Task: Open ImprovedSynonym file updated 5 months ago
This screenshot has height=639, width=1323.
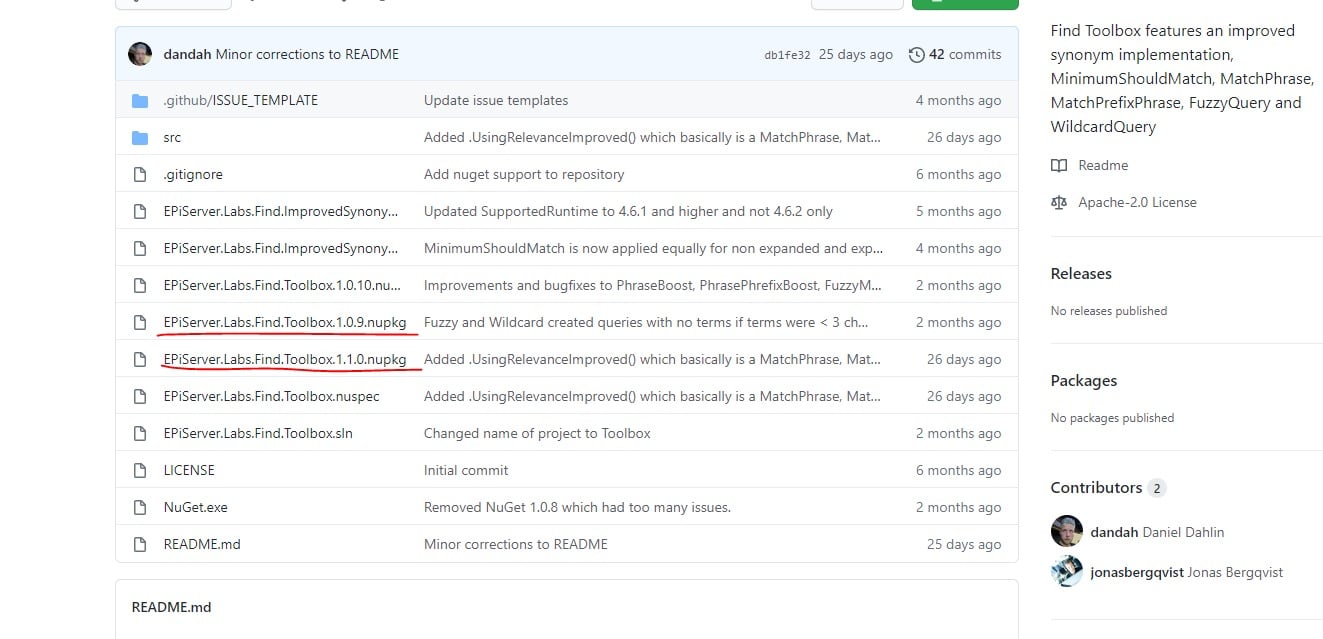Action: [280, 211]
